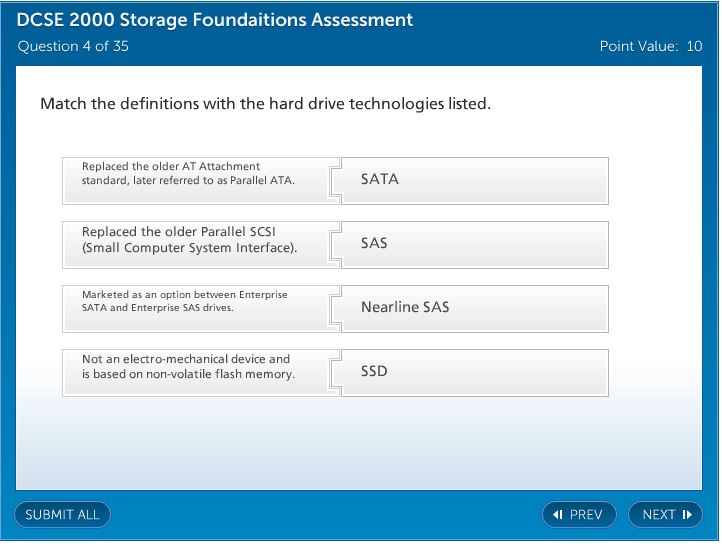Click the arrow icon inside NEXT button

[687, 515]
